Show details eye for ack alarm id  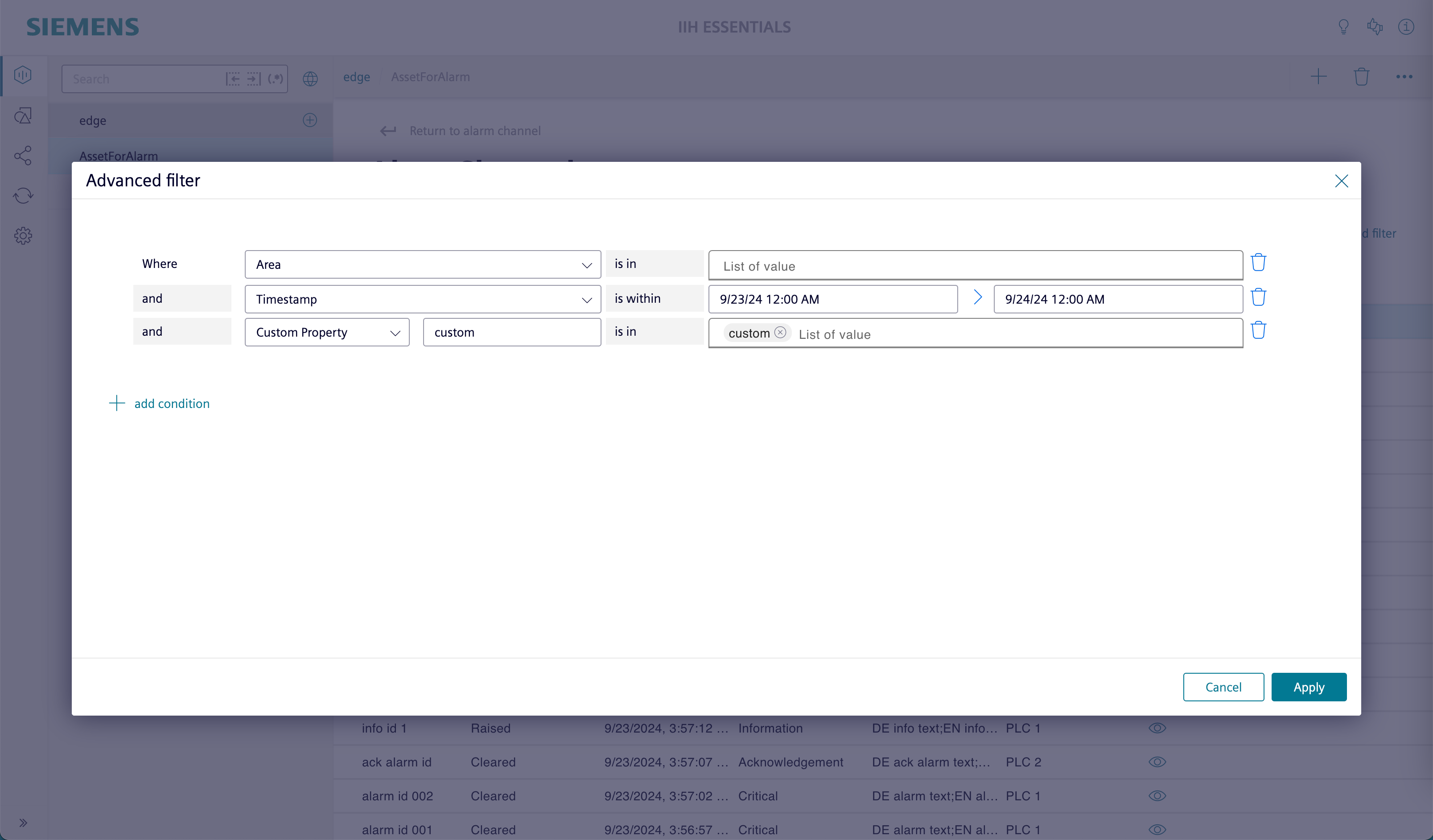coord(1157,762)
